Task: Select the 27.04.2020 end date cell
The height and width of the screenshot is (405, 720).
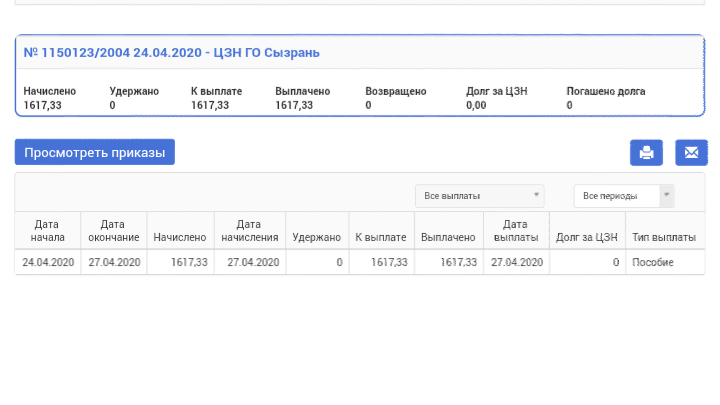Action: (x=114, y=262)
